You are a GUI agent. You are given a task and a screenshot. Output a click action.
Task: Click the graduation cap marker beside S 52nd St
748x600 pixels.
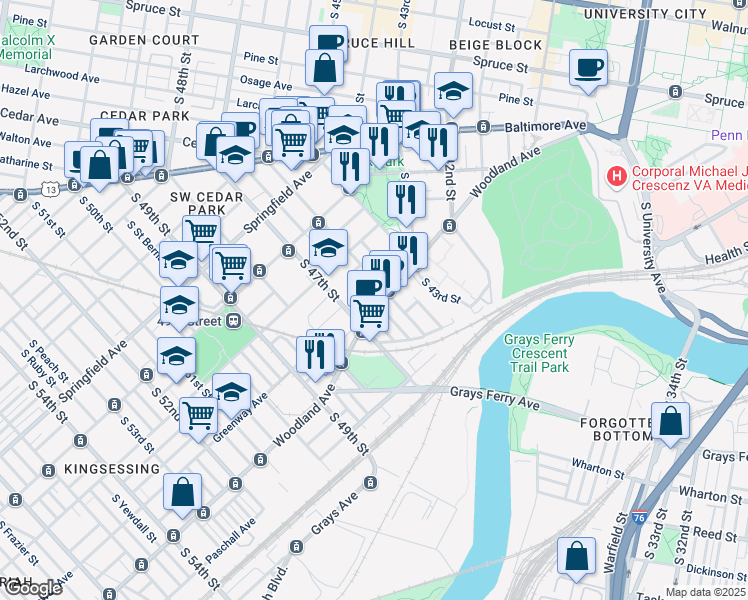tap(176, 357)
